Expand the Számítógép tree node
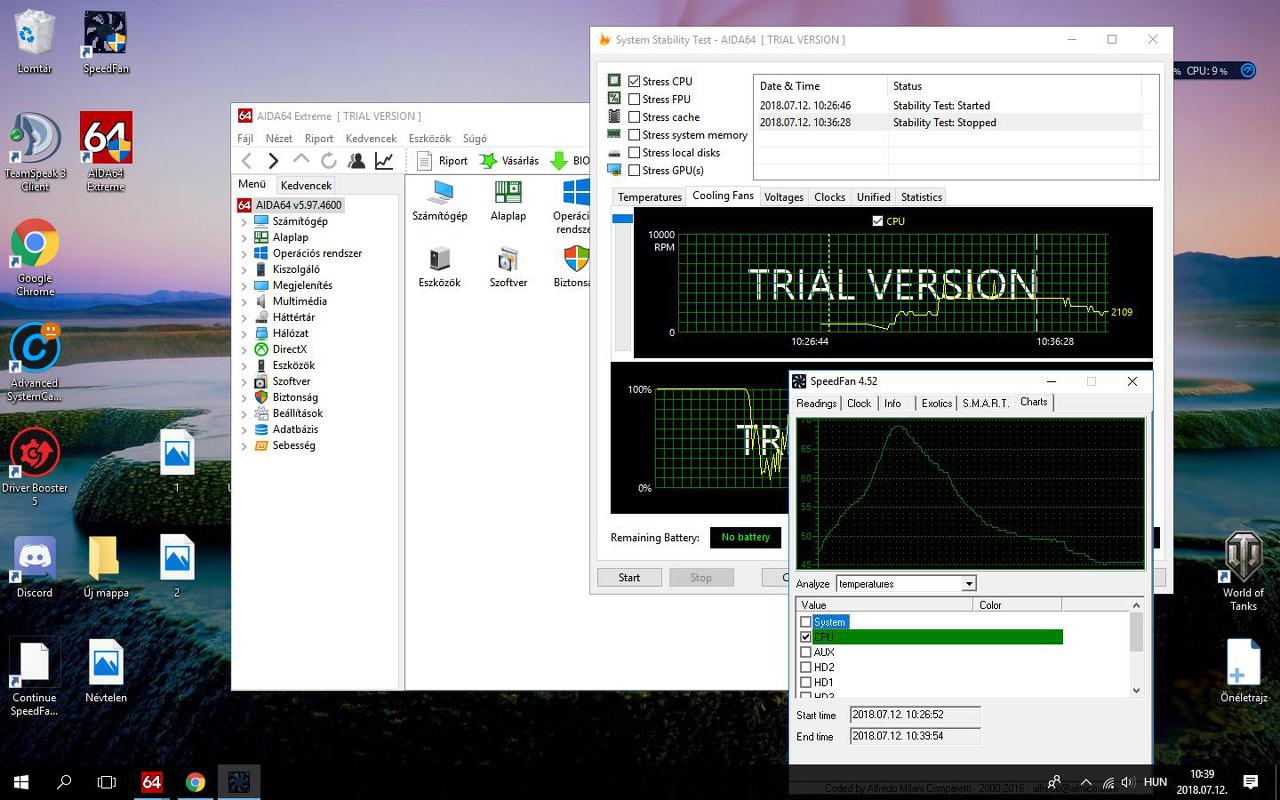The height and width of the screenshot is (800, 1280). pos(244,222)
